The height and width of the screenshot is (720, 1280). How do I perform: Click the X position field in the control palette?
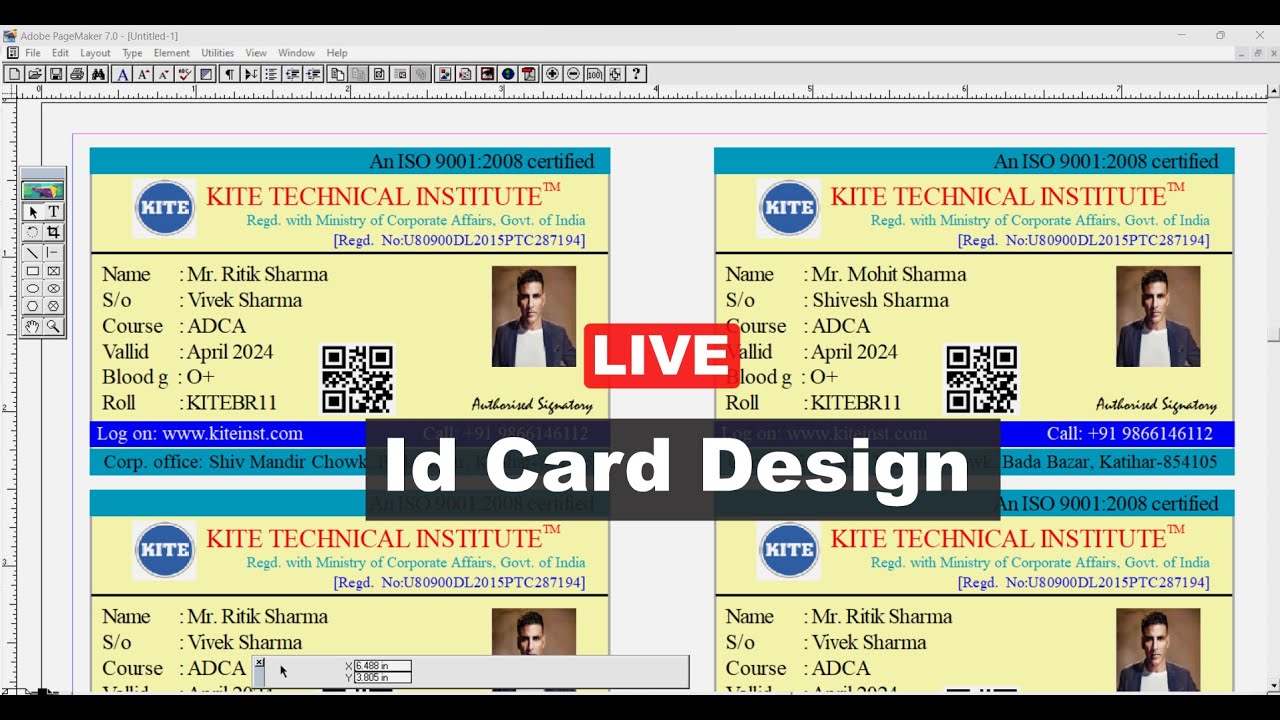pyautogui.click(x=382, y=666)
